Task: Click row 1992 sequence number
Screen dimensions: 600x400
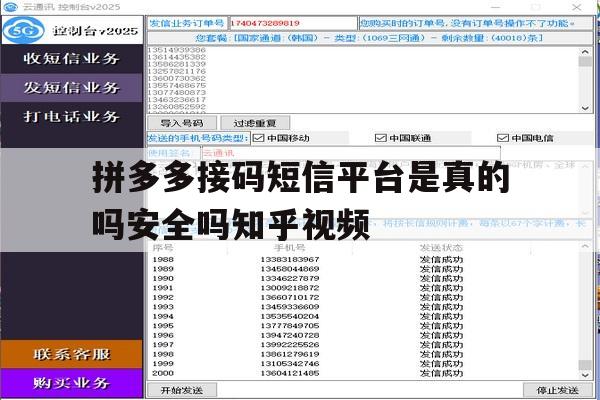Action: [163, 297]
